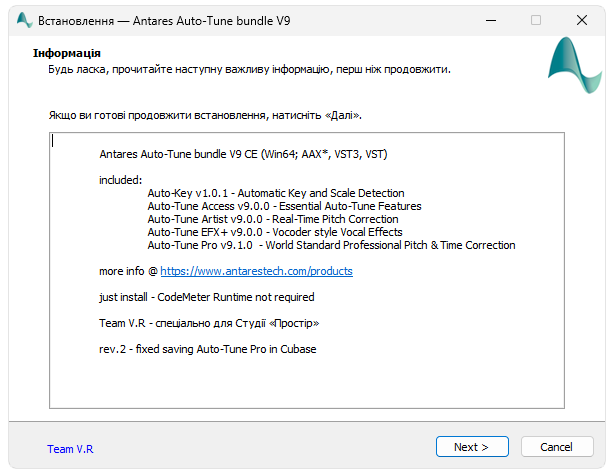This screenshot has height=472, width=613.
Task: Click the bundle V9 CE title line
Action: pyautogui.click(x=243, y=154)
